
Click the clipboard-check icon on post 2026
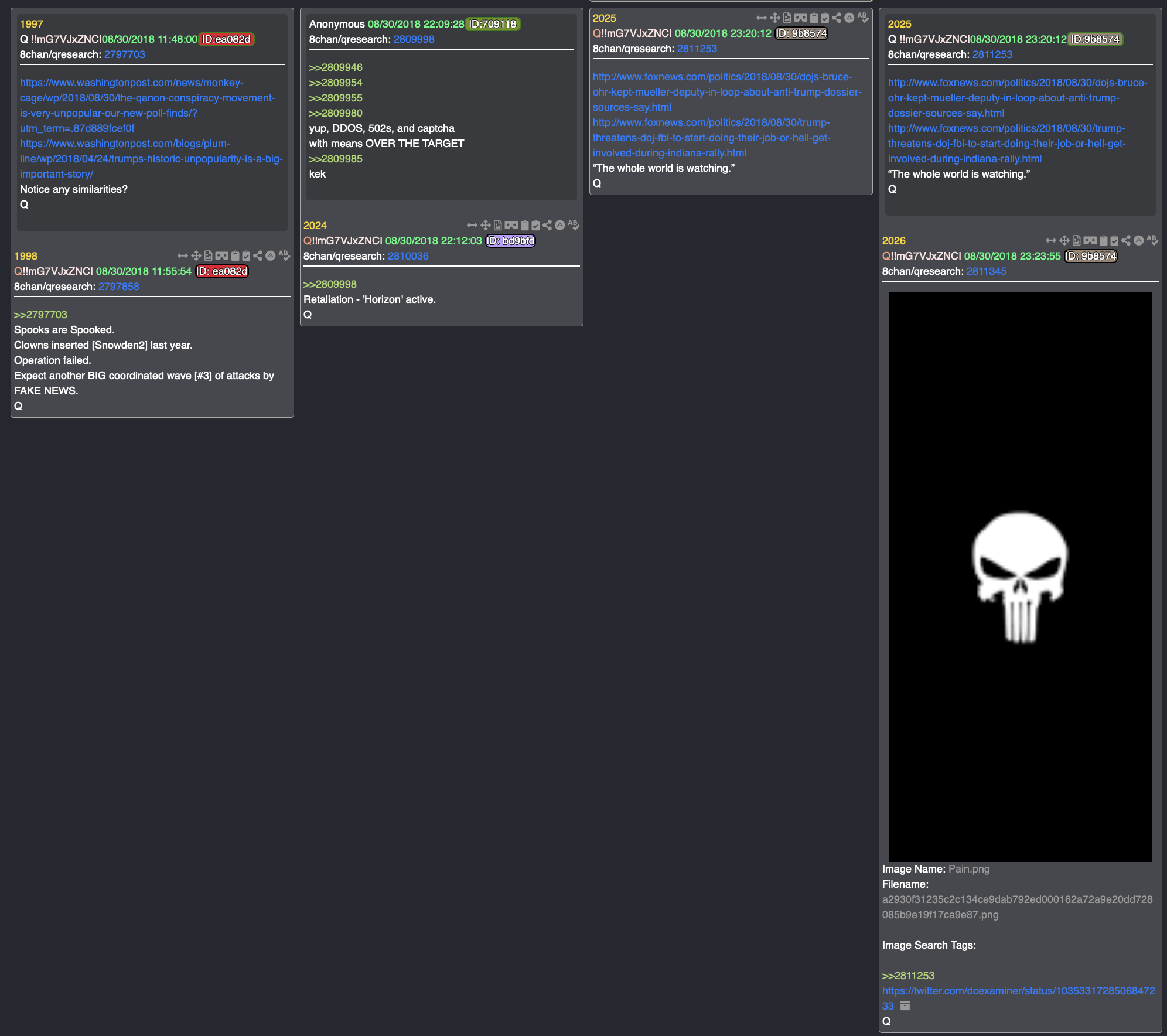1114,241
